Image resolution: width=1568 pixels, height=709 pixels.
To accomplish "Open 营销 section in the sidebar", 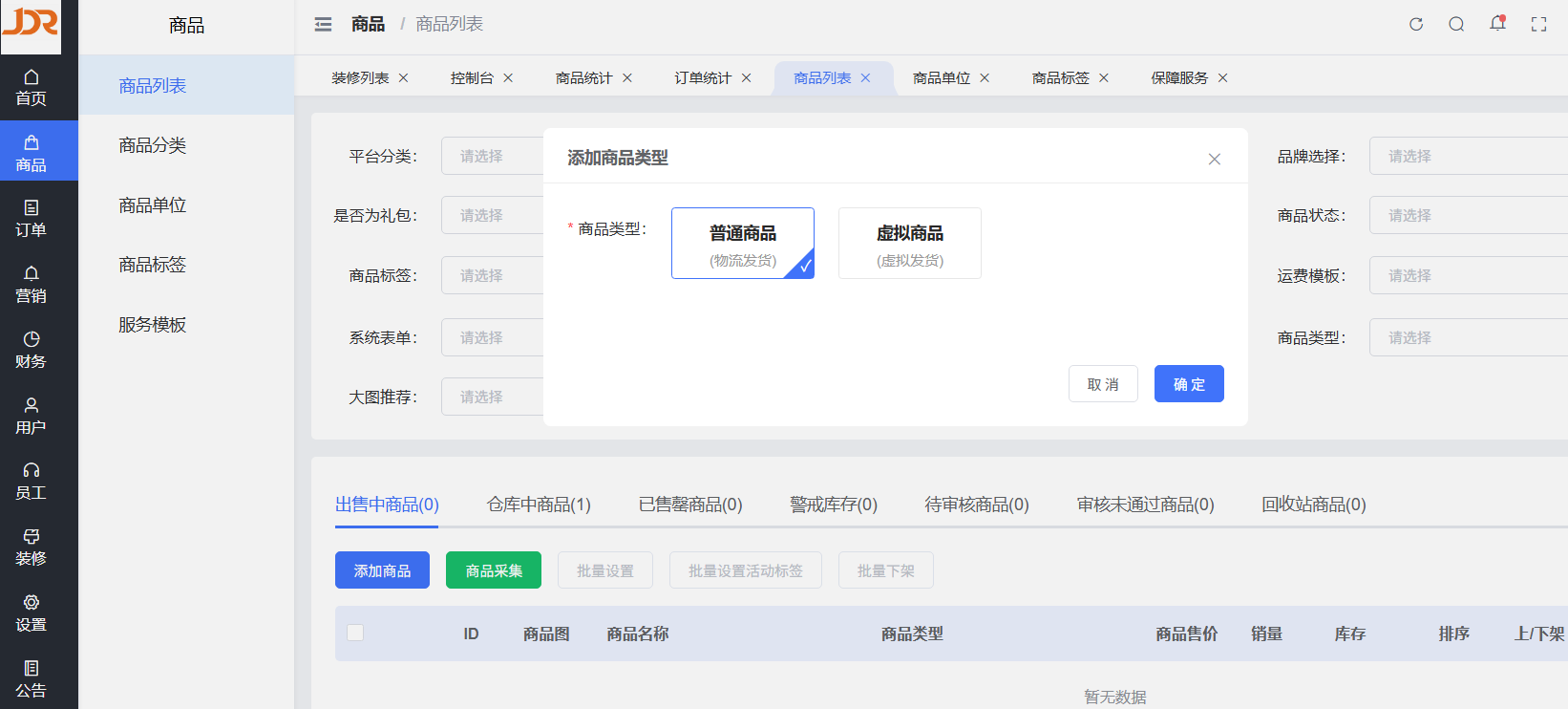I will 31,285.
